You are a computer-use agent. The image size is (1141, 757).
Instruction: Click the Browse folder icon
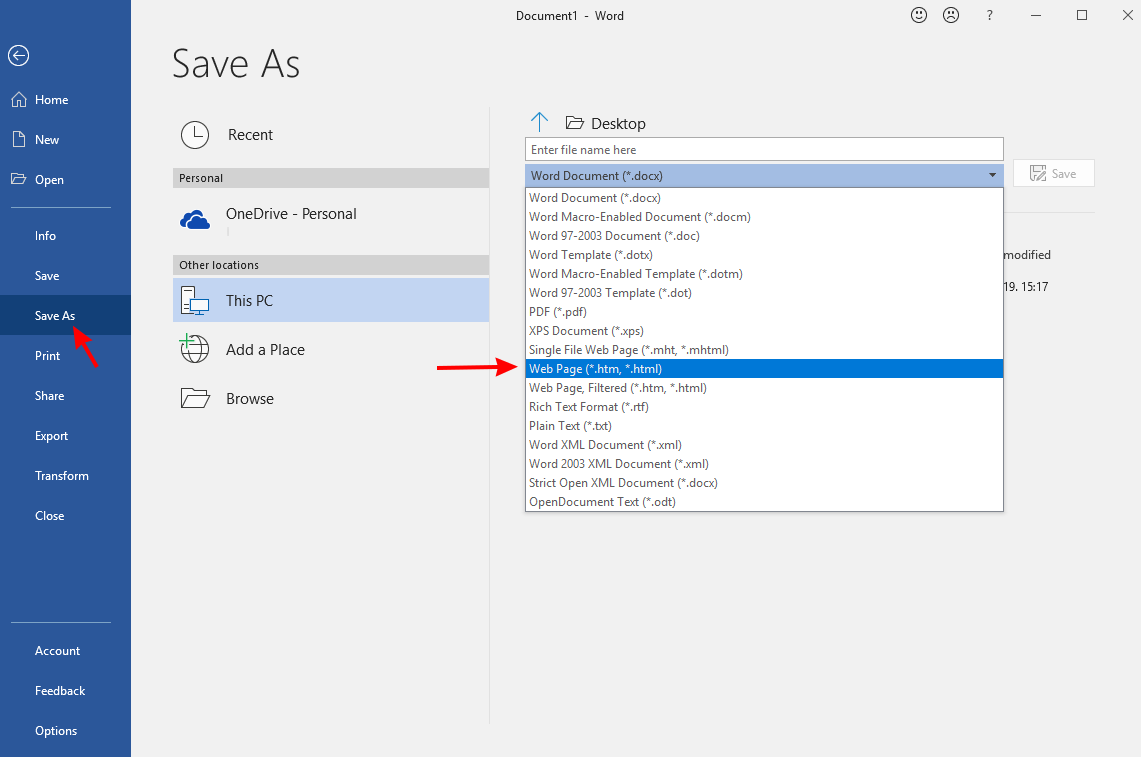pos(195,398)
